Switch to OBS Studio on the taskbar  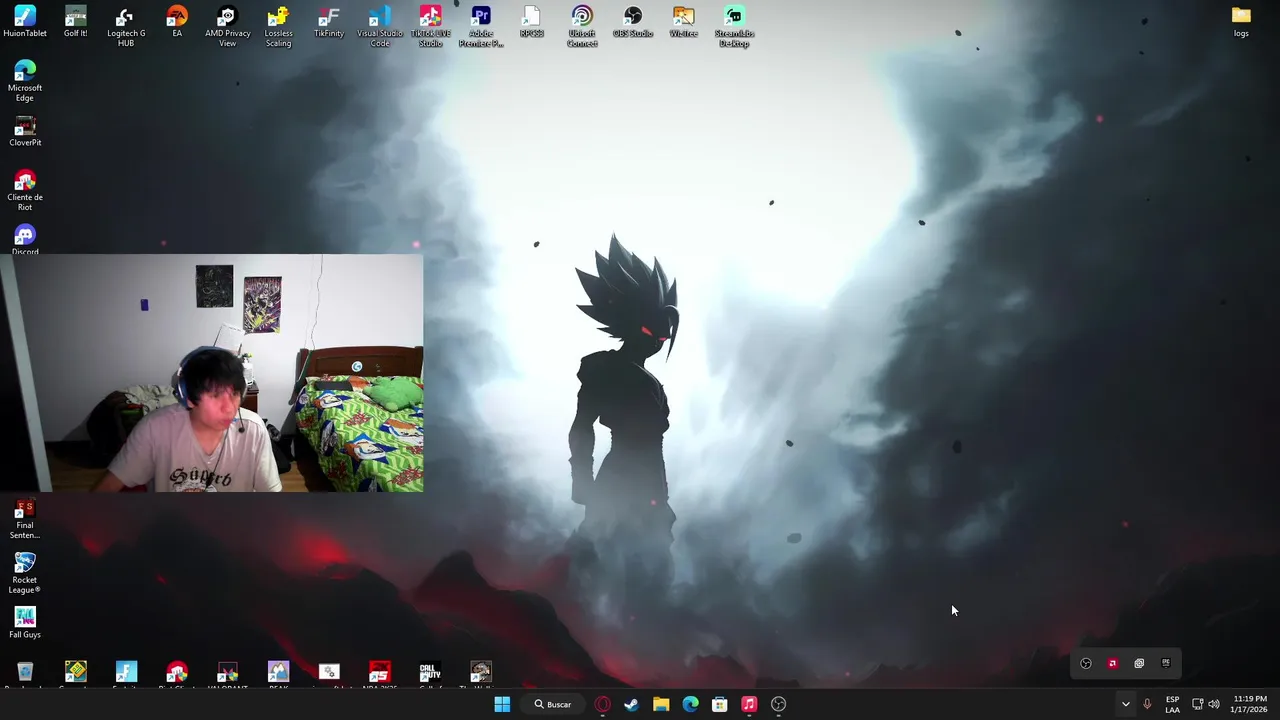point(778,704)
